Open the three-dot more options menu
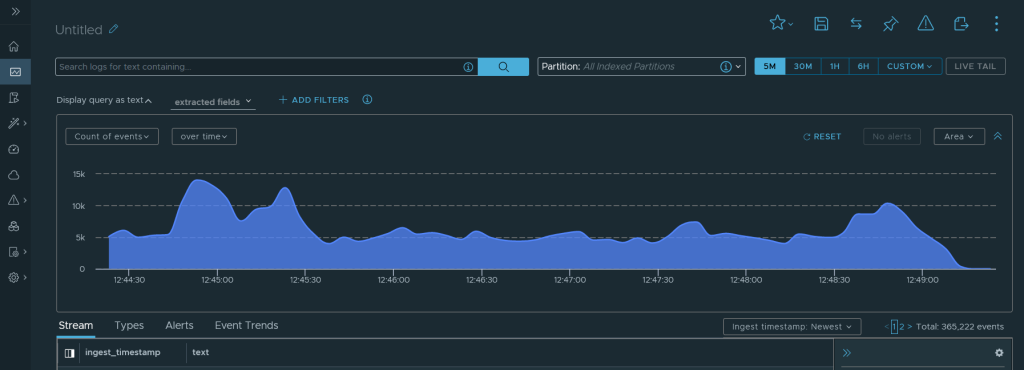 [x=996, y=24]
